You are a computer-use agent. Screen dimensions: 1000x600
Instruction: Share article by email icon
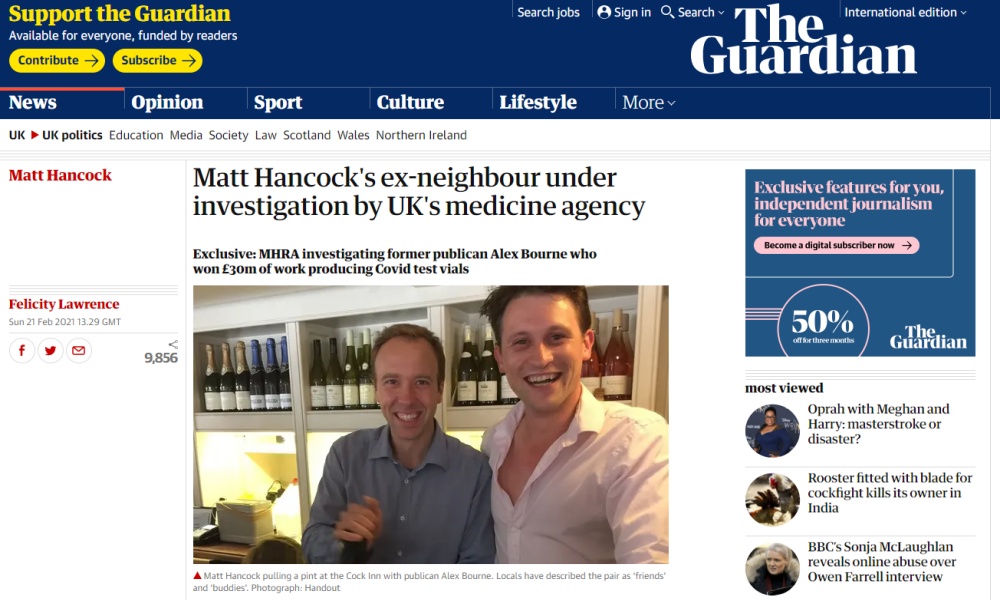(78, 351)
